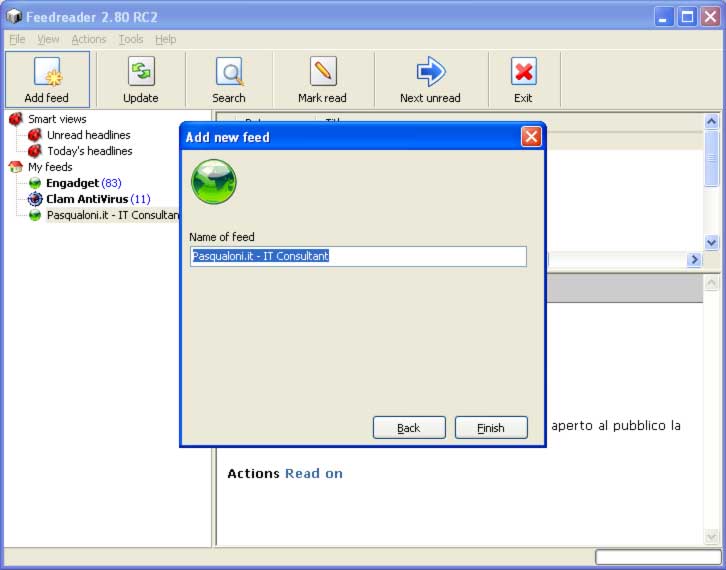Click the My feeds house icon

[x=15, y=167]
